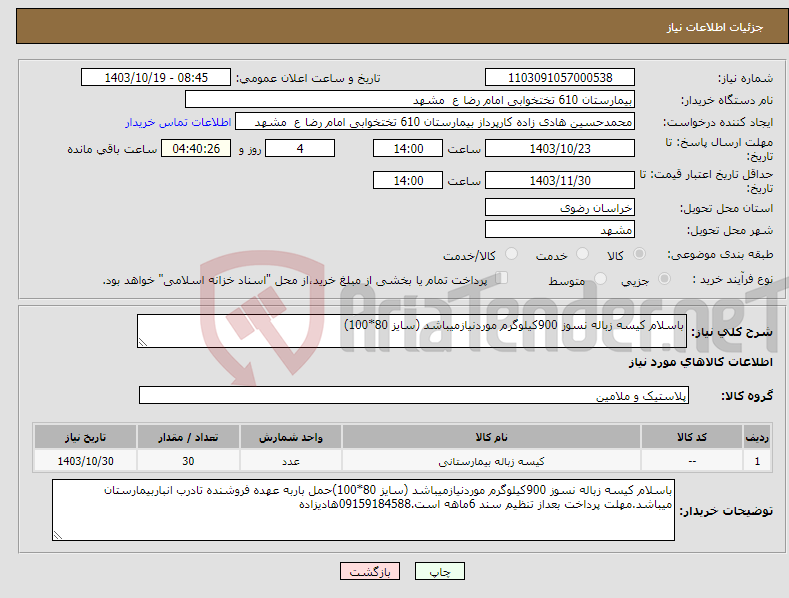Click the شرح کلی نیاز text area

click(x=412, y=331)
